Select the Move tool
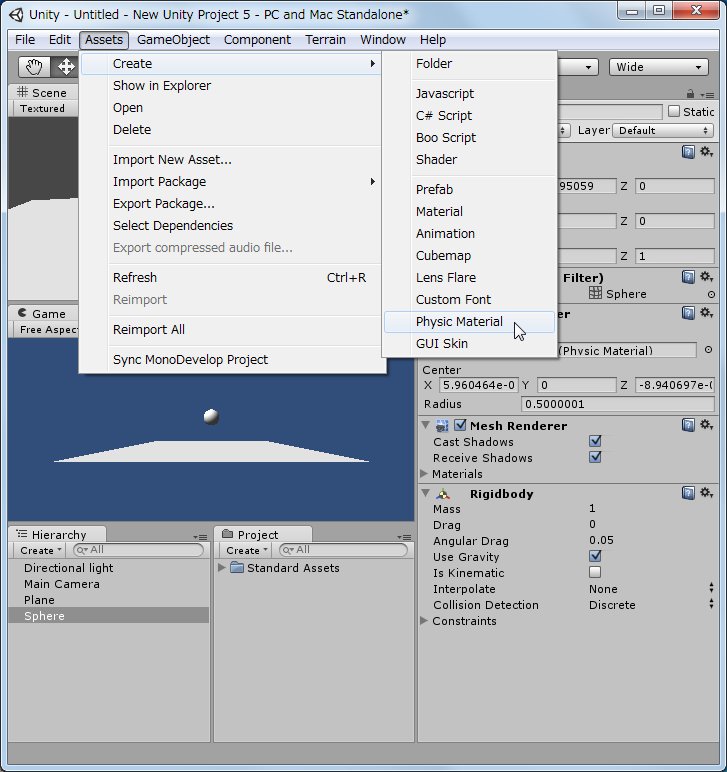727x772 pixels. 65,67
